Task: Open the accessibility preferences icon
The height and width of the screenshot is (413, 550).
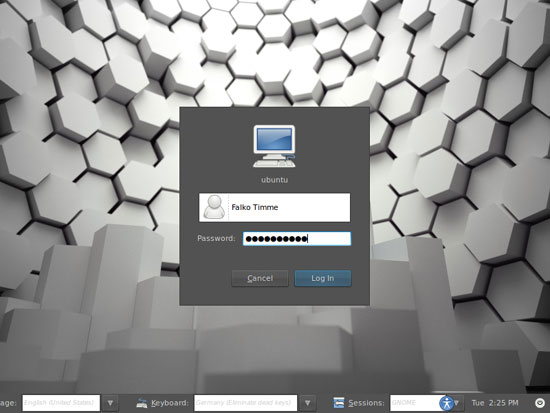Action: tap(447, 403)
